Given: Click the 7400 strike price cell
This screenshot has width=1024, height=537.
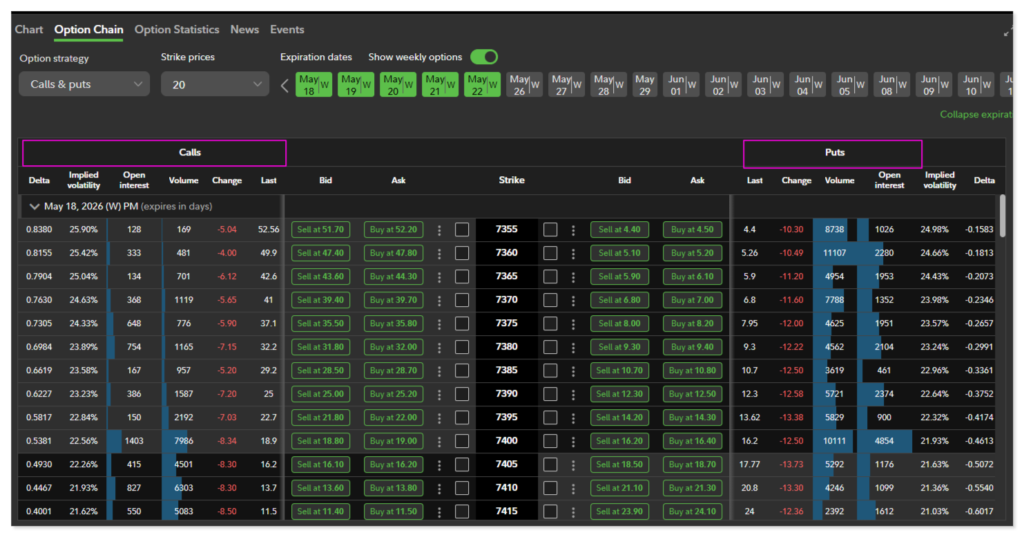Looking at the screenshot, I should click(507, 441).
